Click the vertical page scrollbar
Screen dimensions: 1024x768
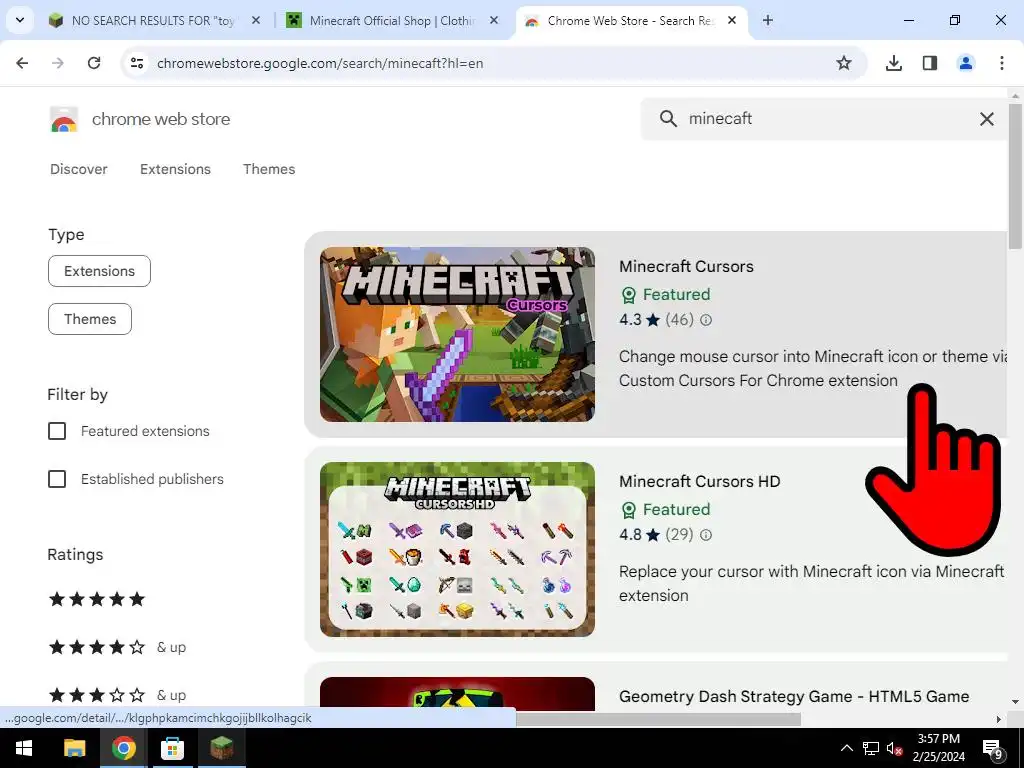point(1015,176)
